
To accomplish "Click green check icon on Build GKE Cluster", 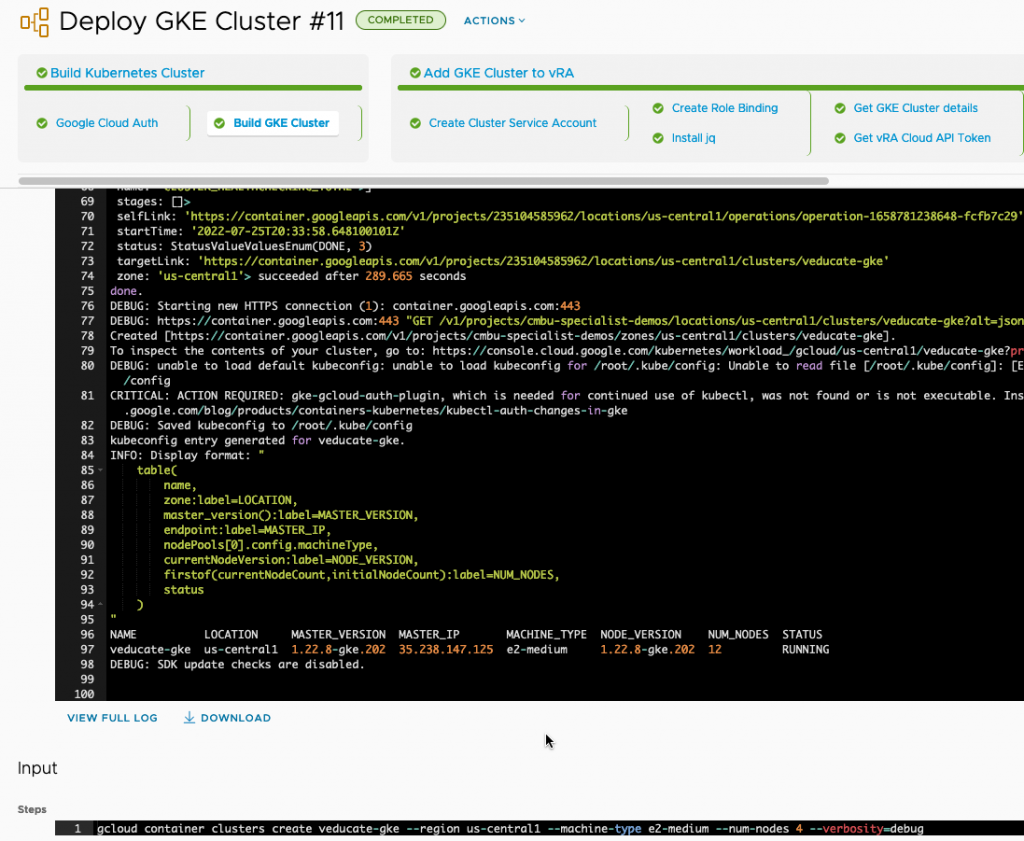I will [x=219, y=123].
